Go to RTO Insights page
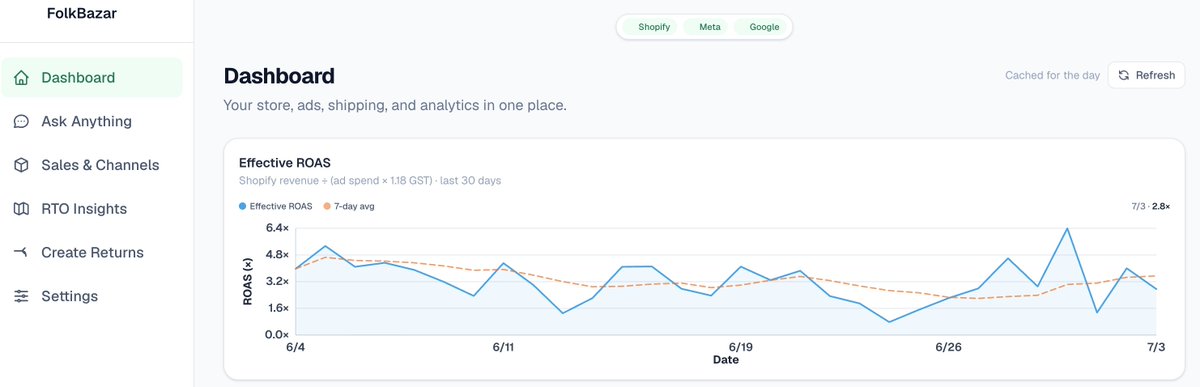This screenshot has width=1200, height=387. click(92, 209)
